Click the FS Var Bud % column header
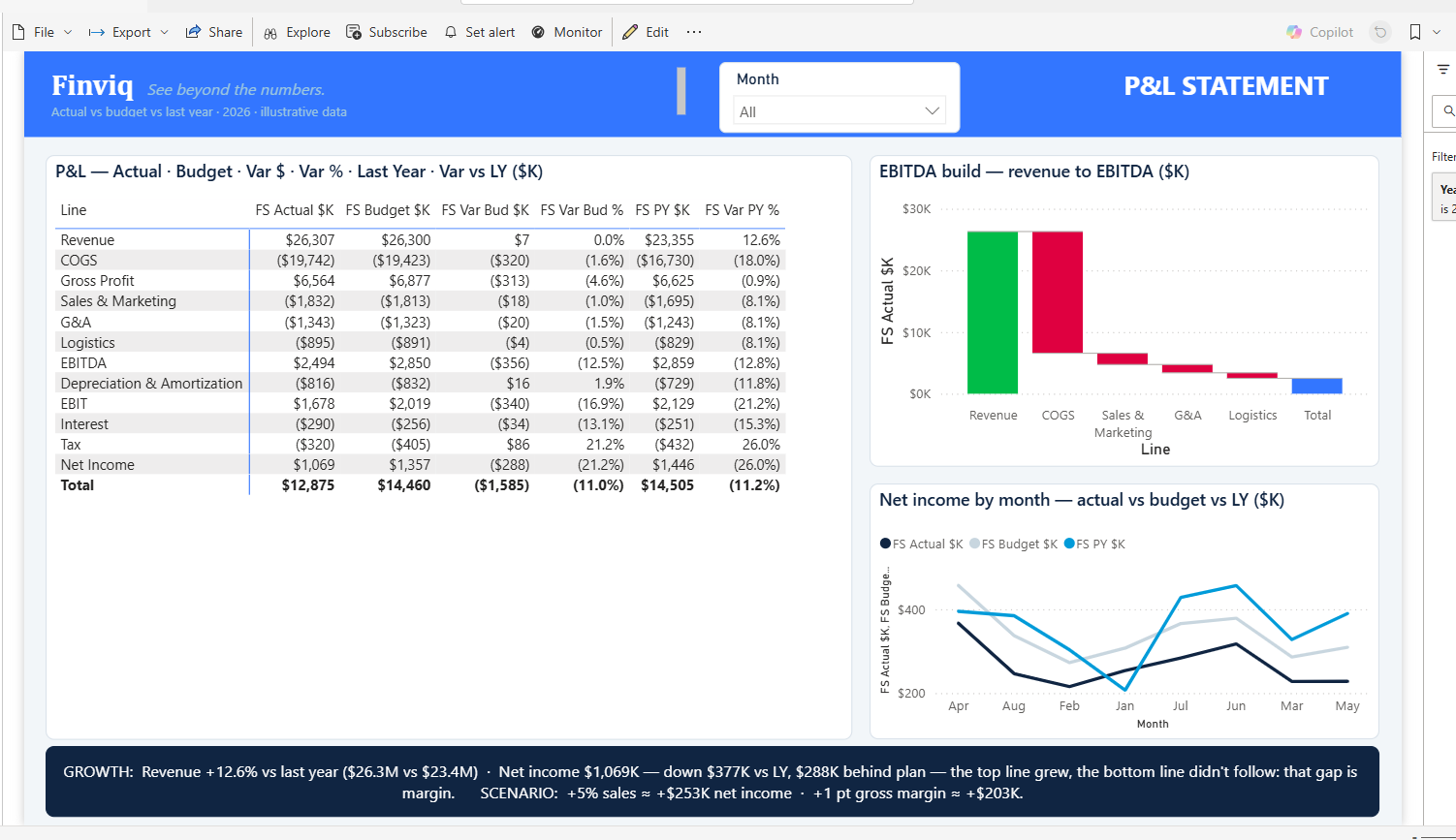This screenshot has width=1456, height=840. pos(582,210)
